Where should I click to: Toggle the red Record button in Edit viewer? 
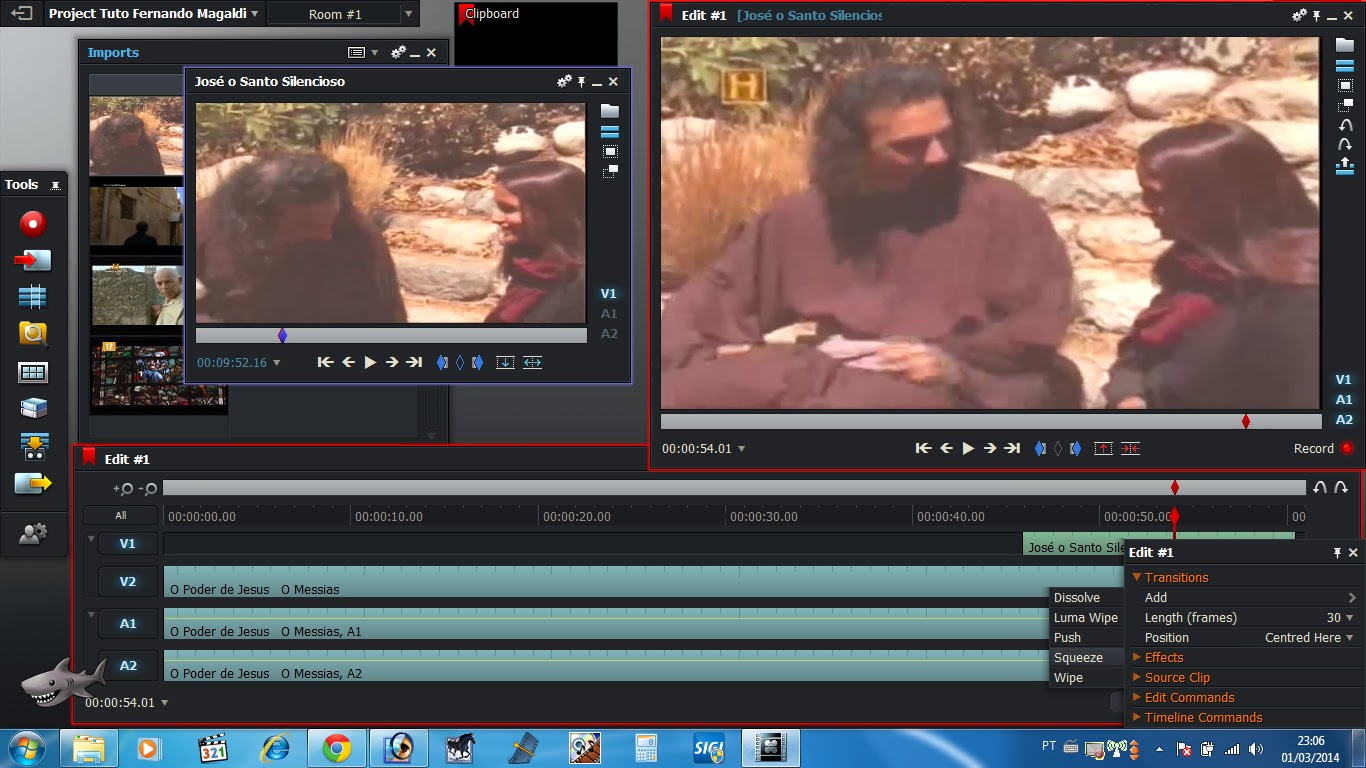pyautogui.click(x=1347, y=448)
